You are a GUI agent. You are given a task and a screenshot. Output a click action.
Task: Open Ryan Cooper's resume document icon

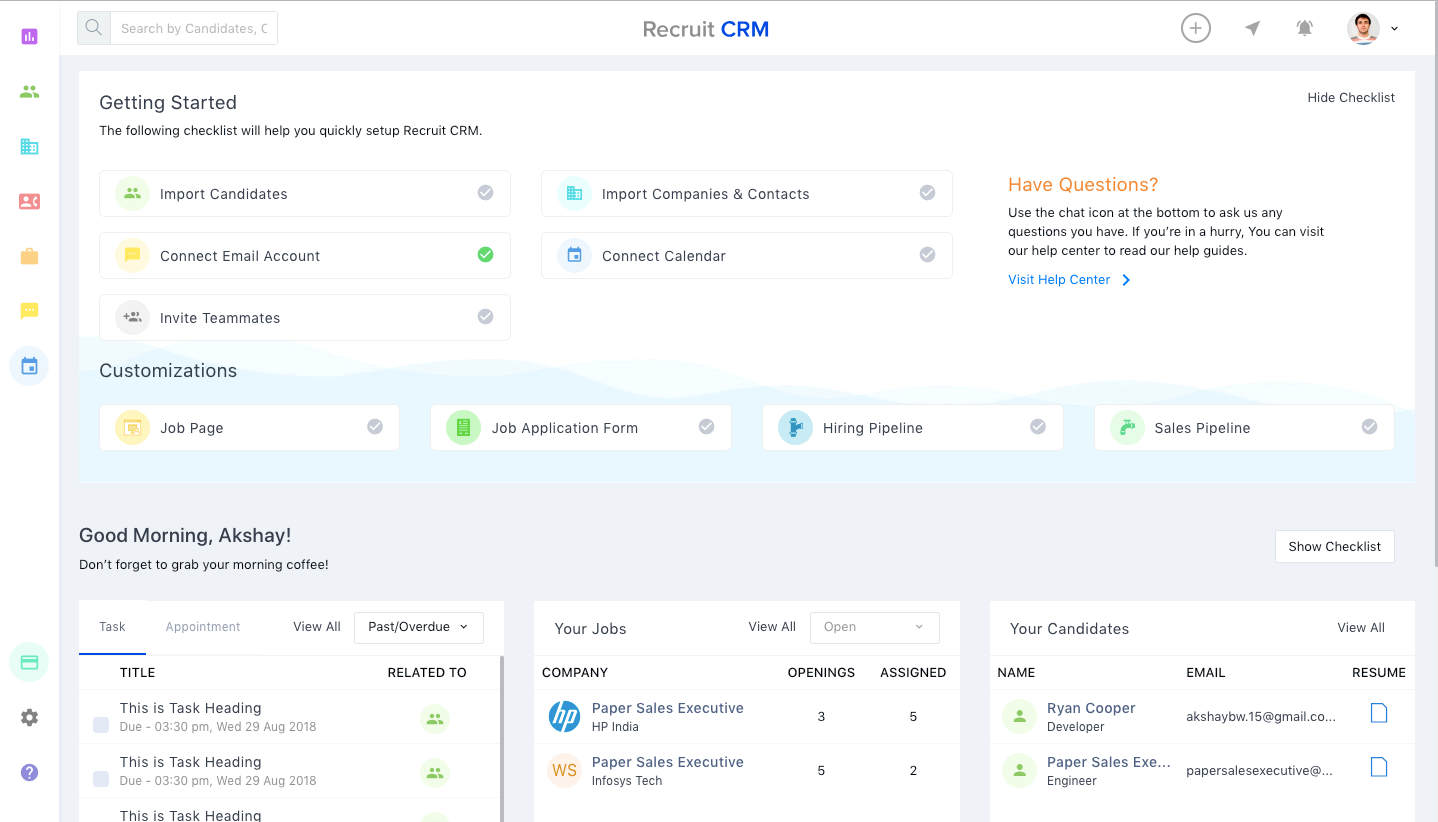[1378, 713]
